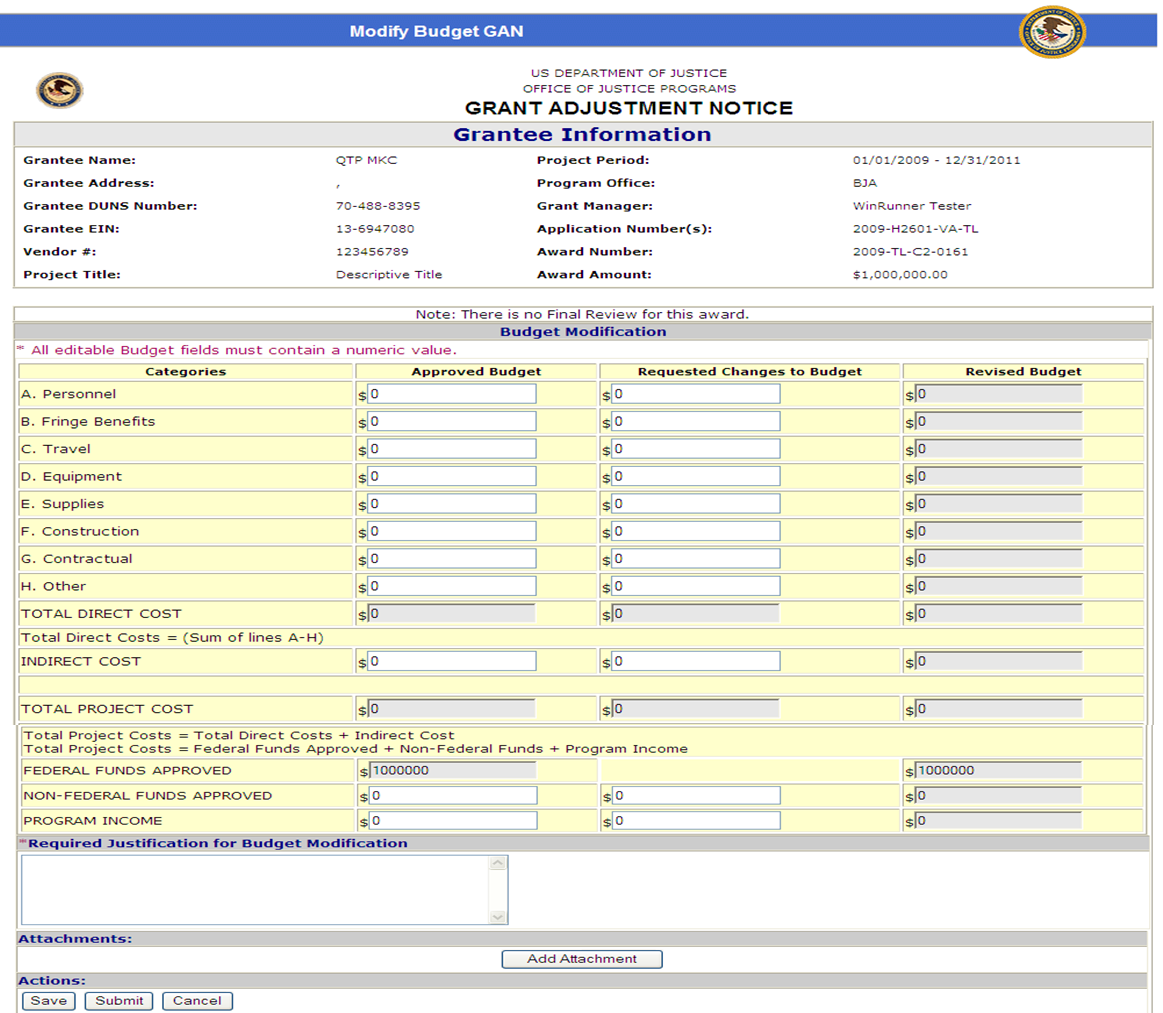Image resolution: width=1163 pixels, height=1013 pixels.
Task: Click the Save button
Action: [x=48, y=1000]
